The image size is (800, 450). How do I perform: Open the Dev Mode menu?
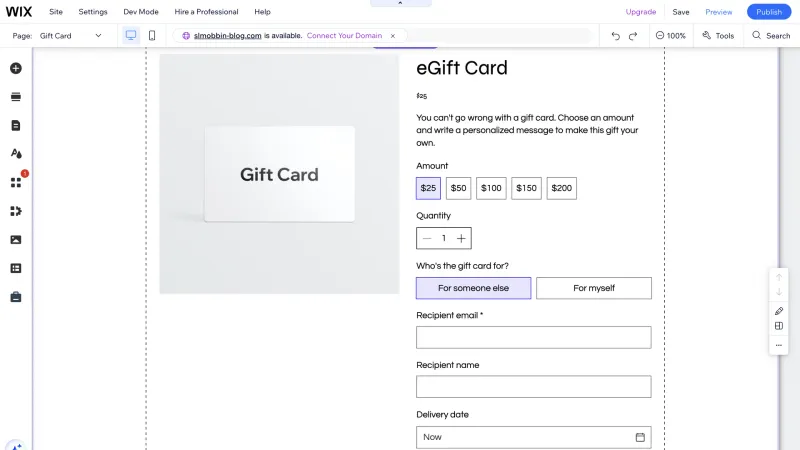(x=141, y=12)
